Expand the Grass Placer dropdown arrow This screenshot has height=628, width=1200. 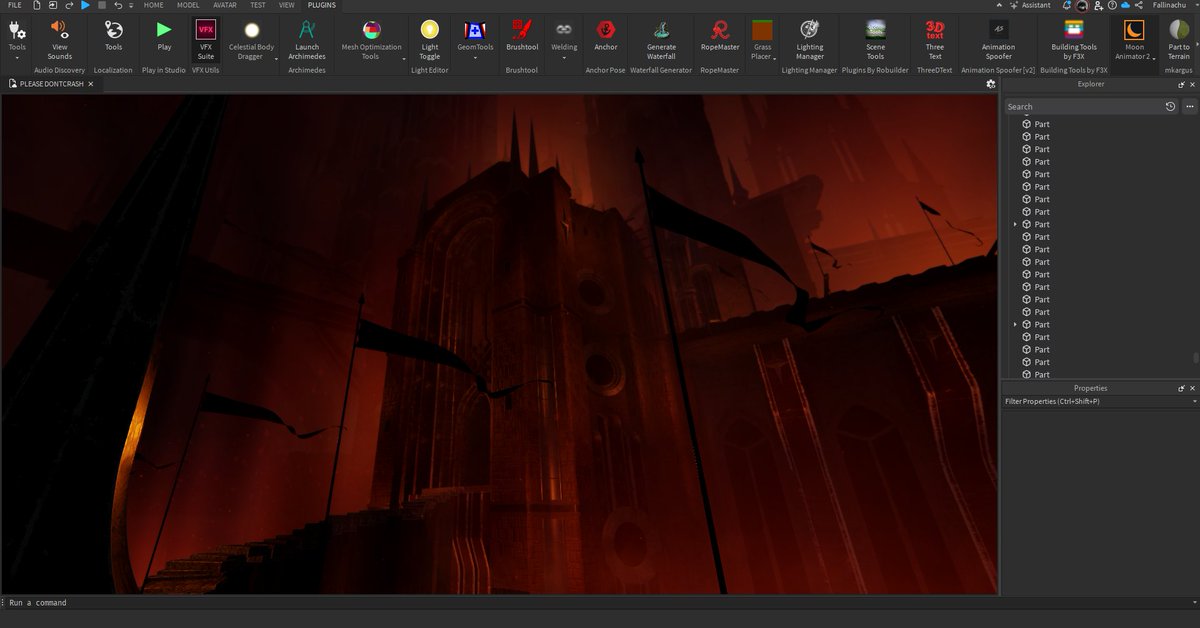[776, 58]
